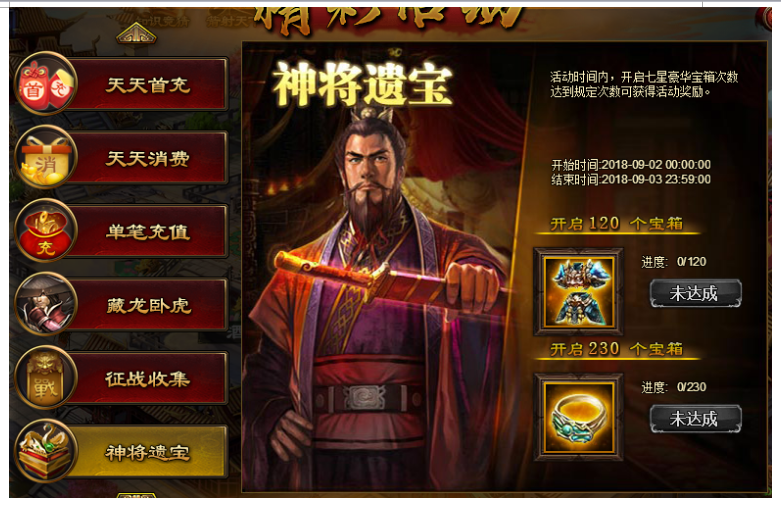
Task: Select the golden ring reward icon
Action: 578,417
